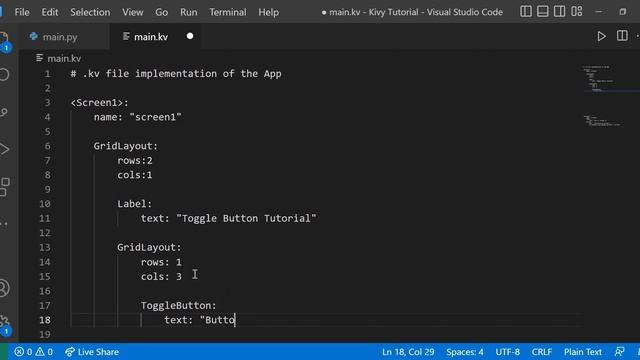Switch to the main.py tab
The width and height of the screenshot is (640, 360).
(x=60, y=37)
